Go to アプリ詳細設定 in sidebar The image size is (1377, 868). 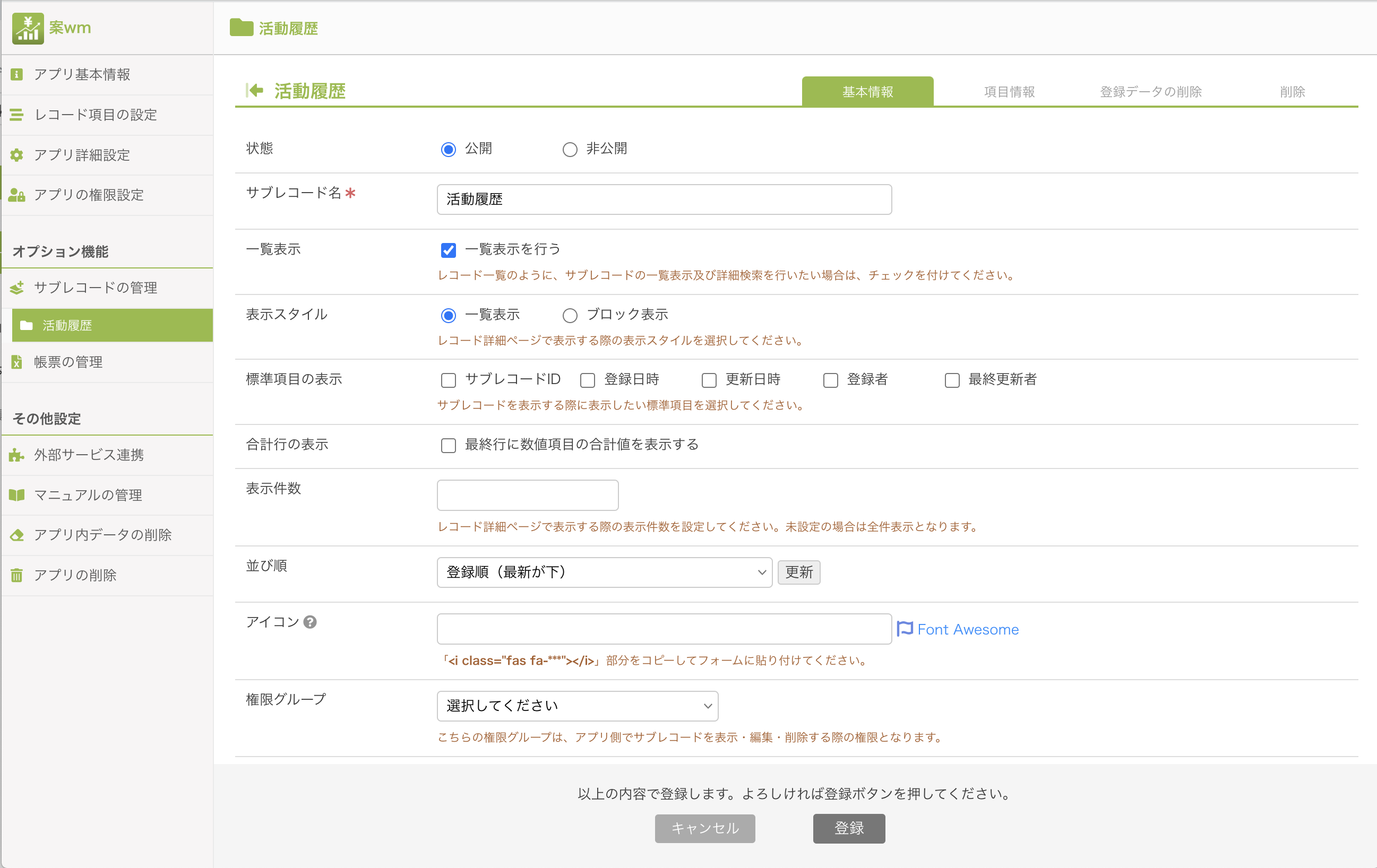108,155
